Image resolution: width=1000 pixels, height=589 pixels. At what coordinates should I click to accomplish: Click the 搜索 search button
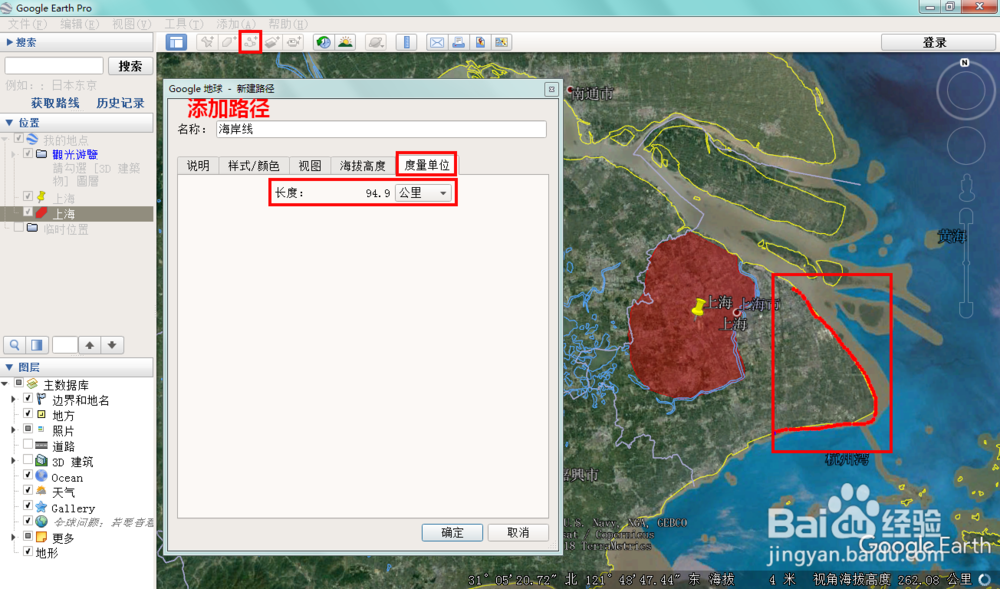(130, 66)
